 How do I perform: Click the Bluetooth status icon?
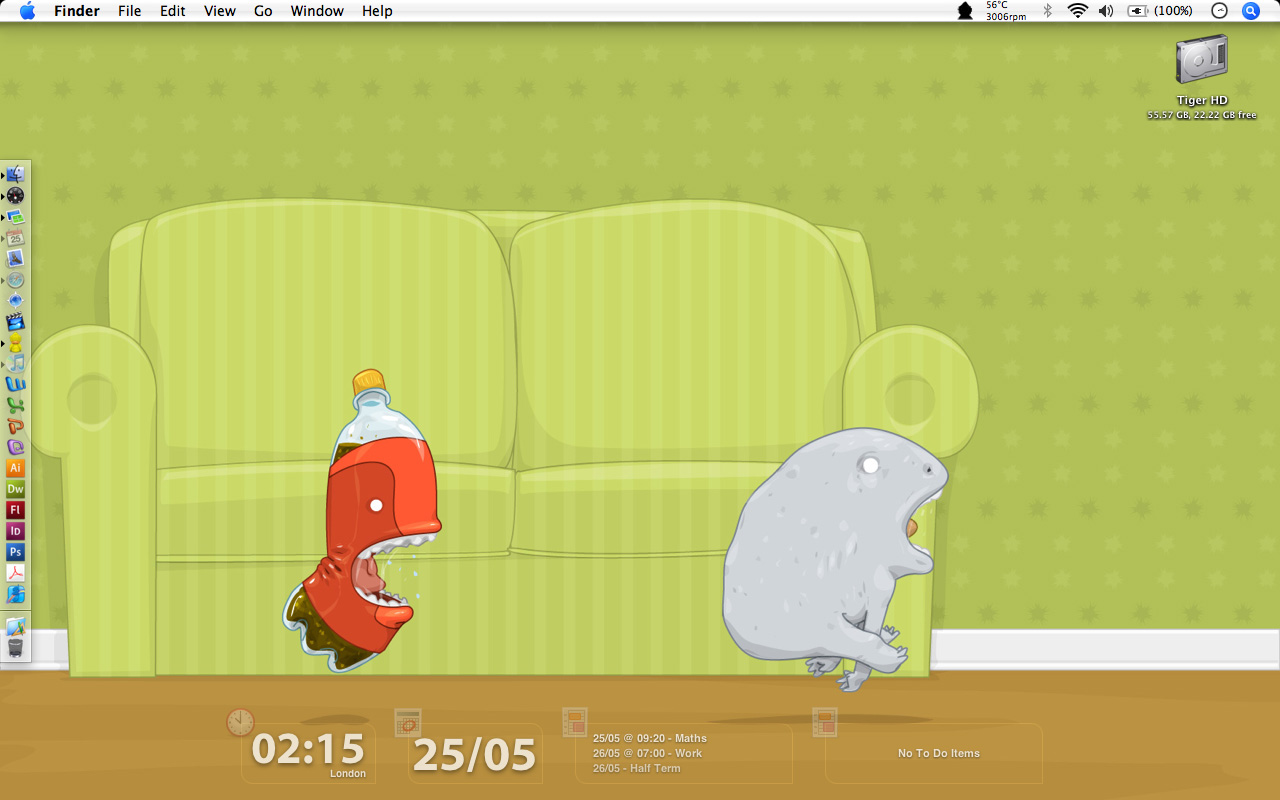(1048, 11)
